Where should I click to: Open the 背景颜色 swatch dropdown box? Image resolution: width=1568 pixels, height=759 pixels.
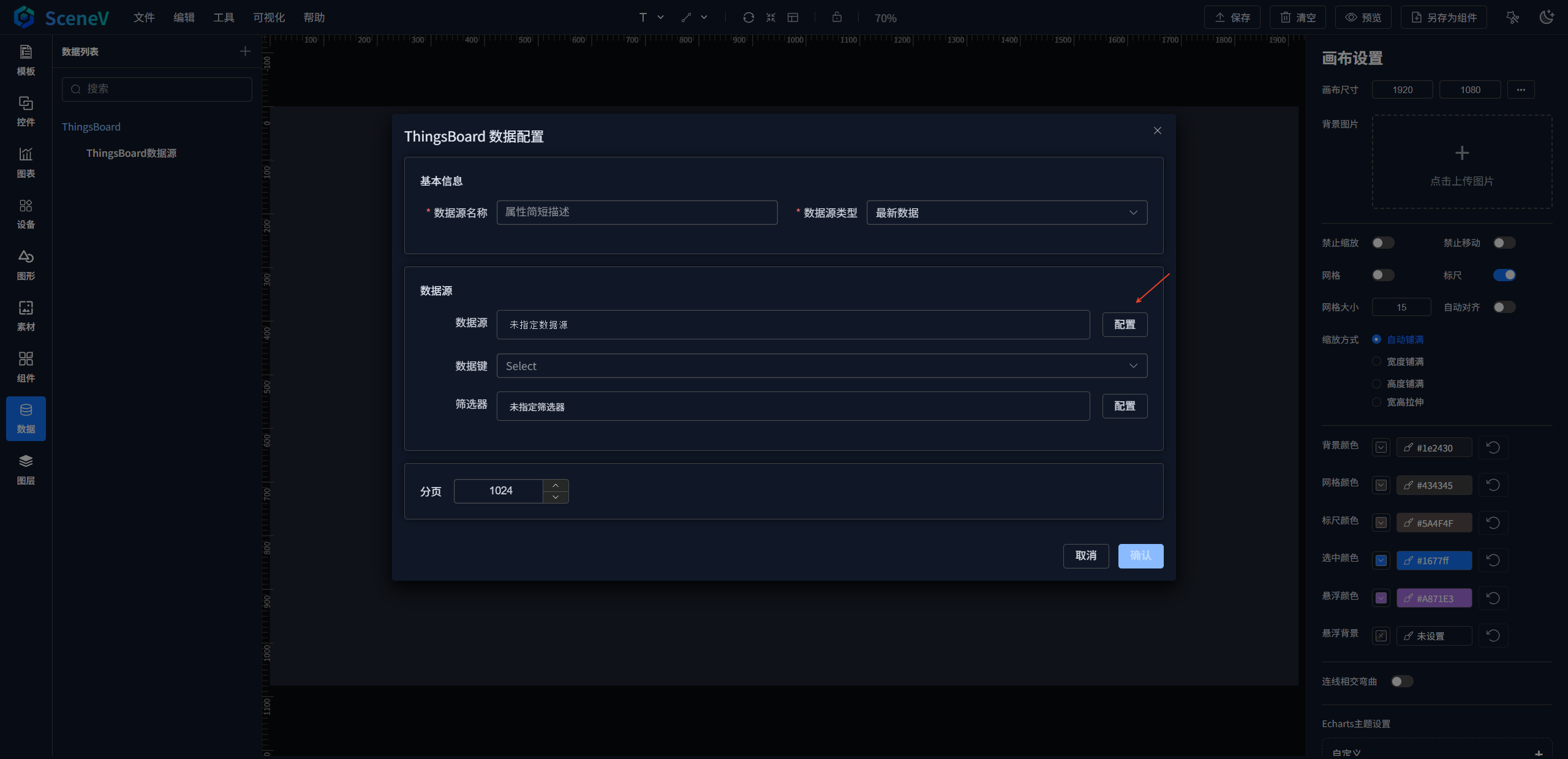(x=1381, y=448)
